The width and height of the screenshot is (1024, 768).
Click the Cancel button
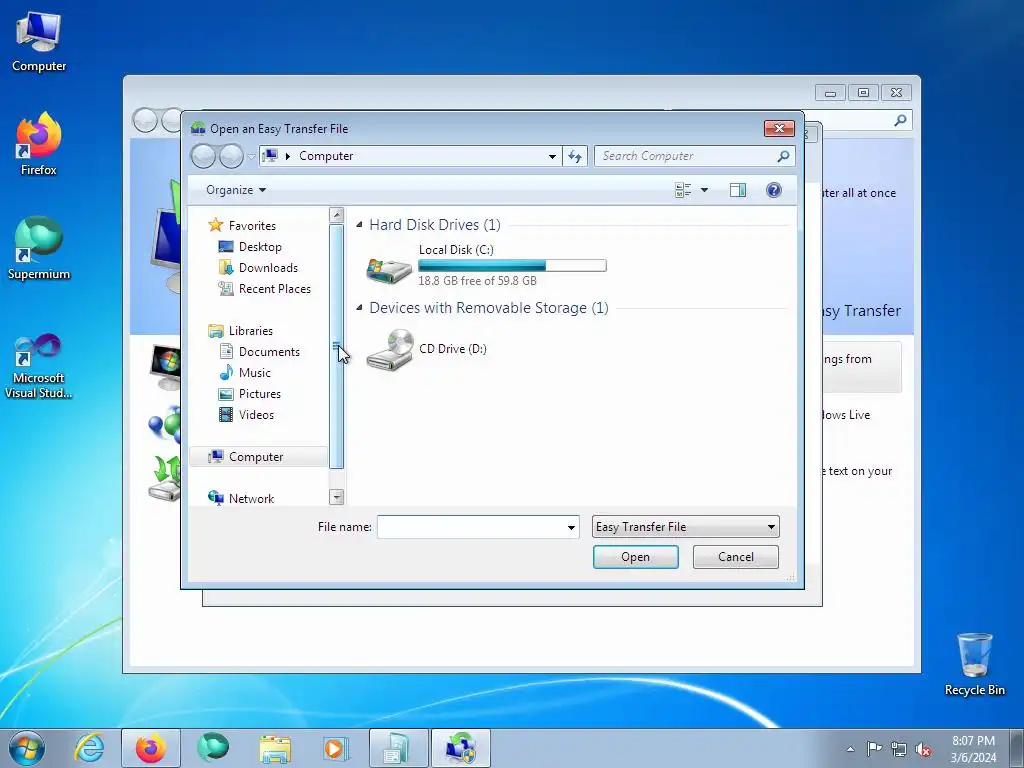735,557
